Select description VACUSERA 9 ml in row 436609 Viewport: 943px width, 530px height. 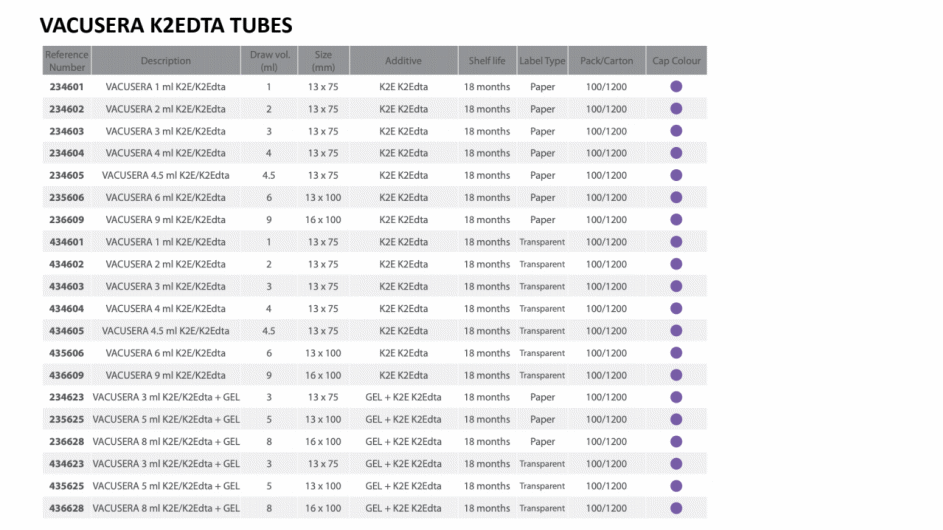[166, 375]
